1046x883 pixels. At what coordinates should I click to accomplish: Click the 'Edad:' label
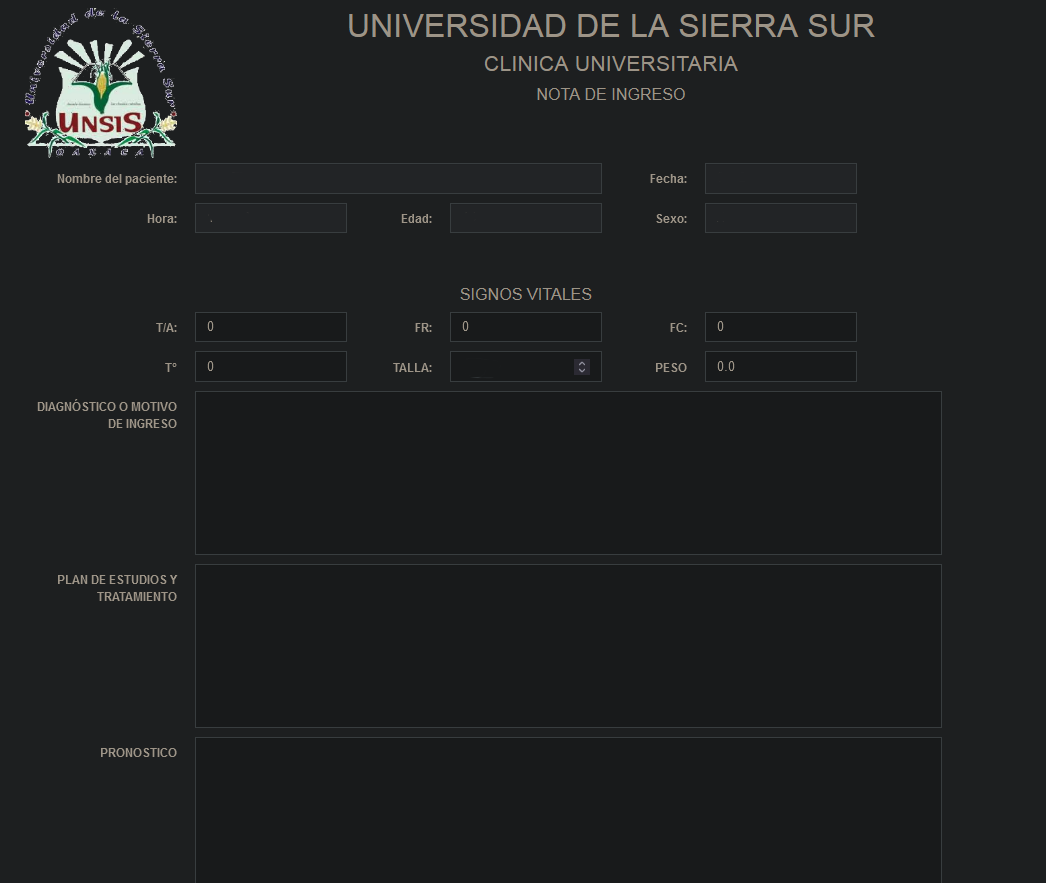point(416,219)
